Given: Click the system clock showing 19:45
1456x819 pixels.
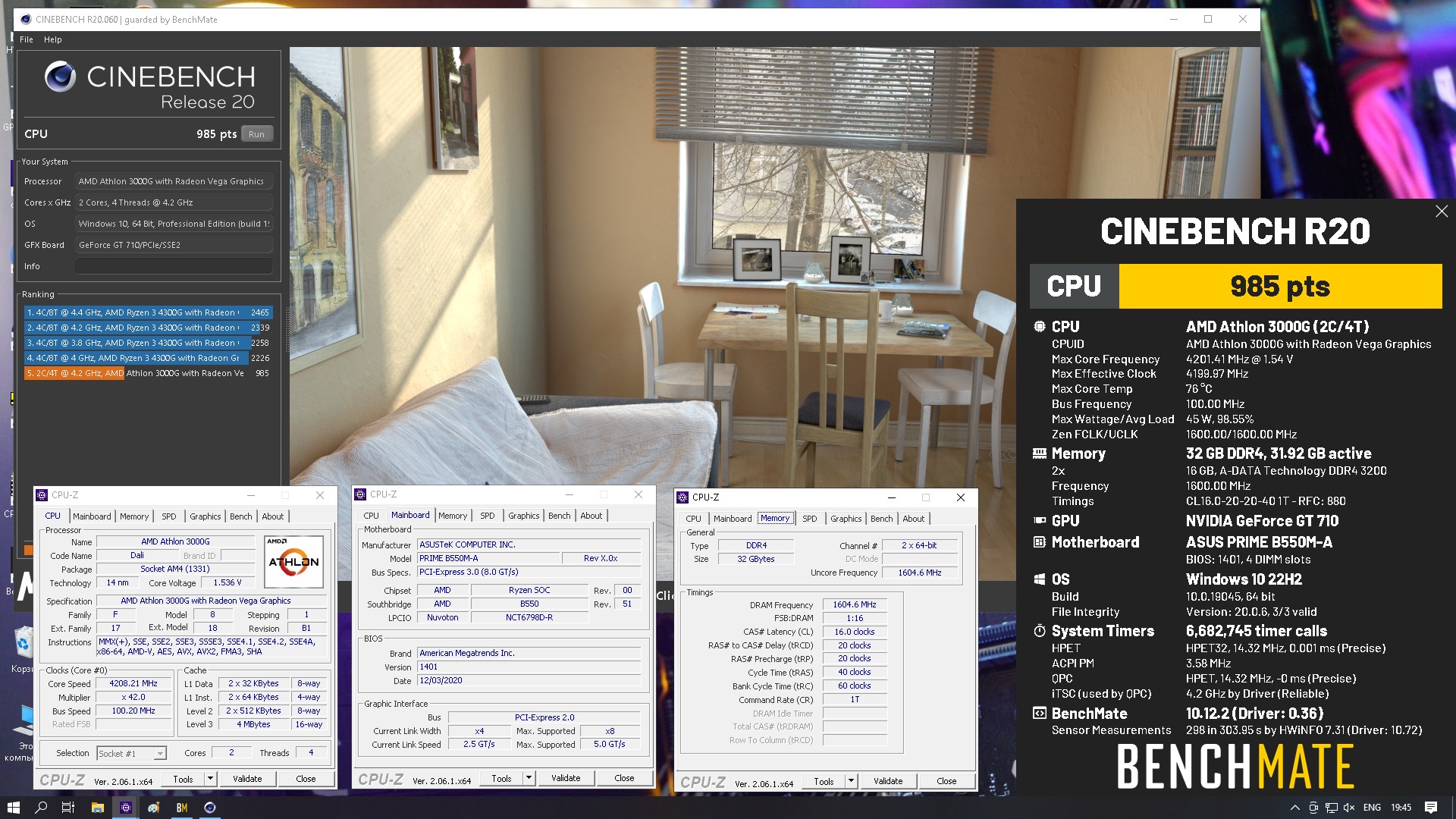Looking at the screenshot, I should (1401, 808).
